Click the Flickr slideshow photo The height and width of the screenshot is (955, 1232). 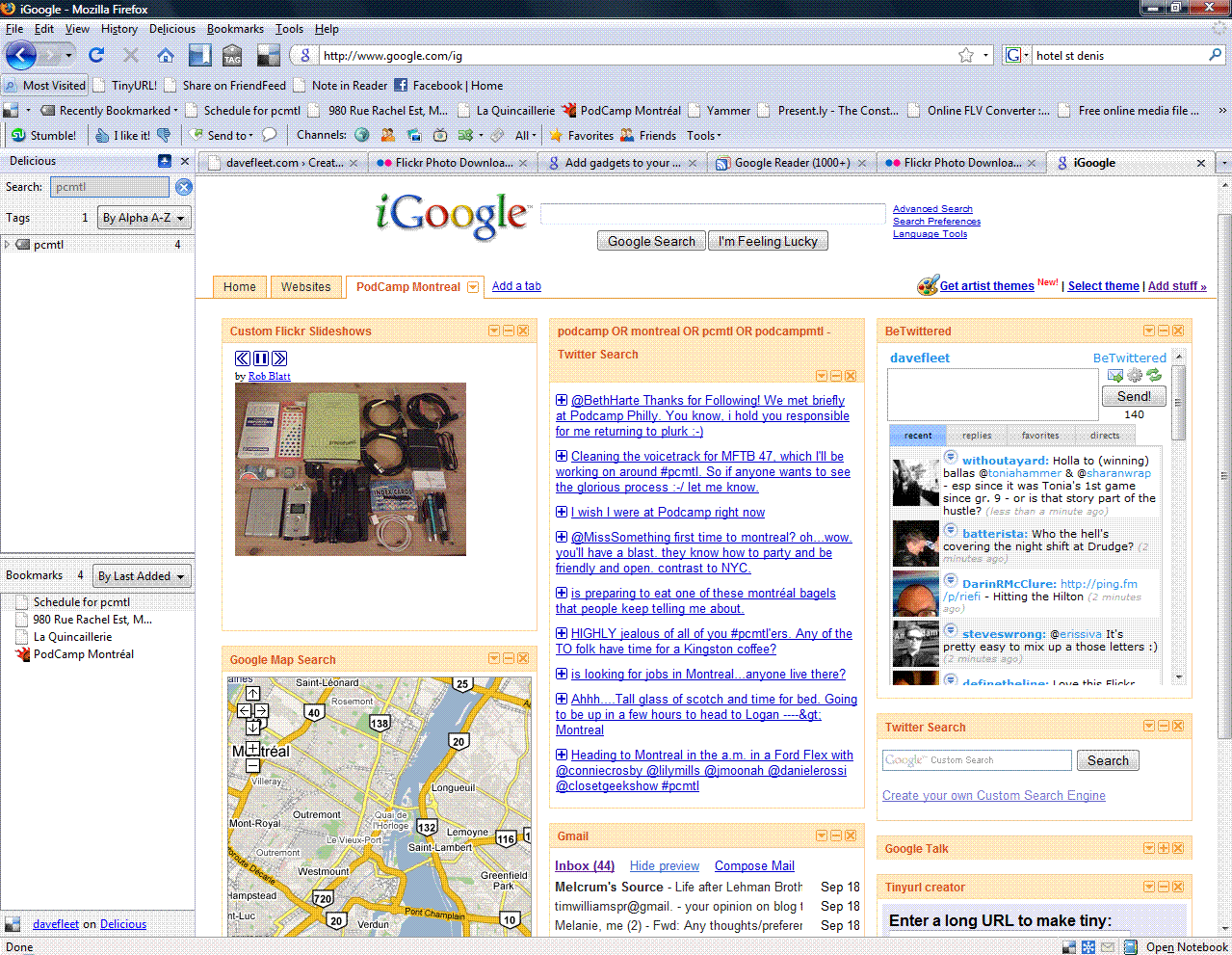click(x=351, y=469)
